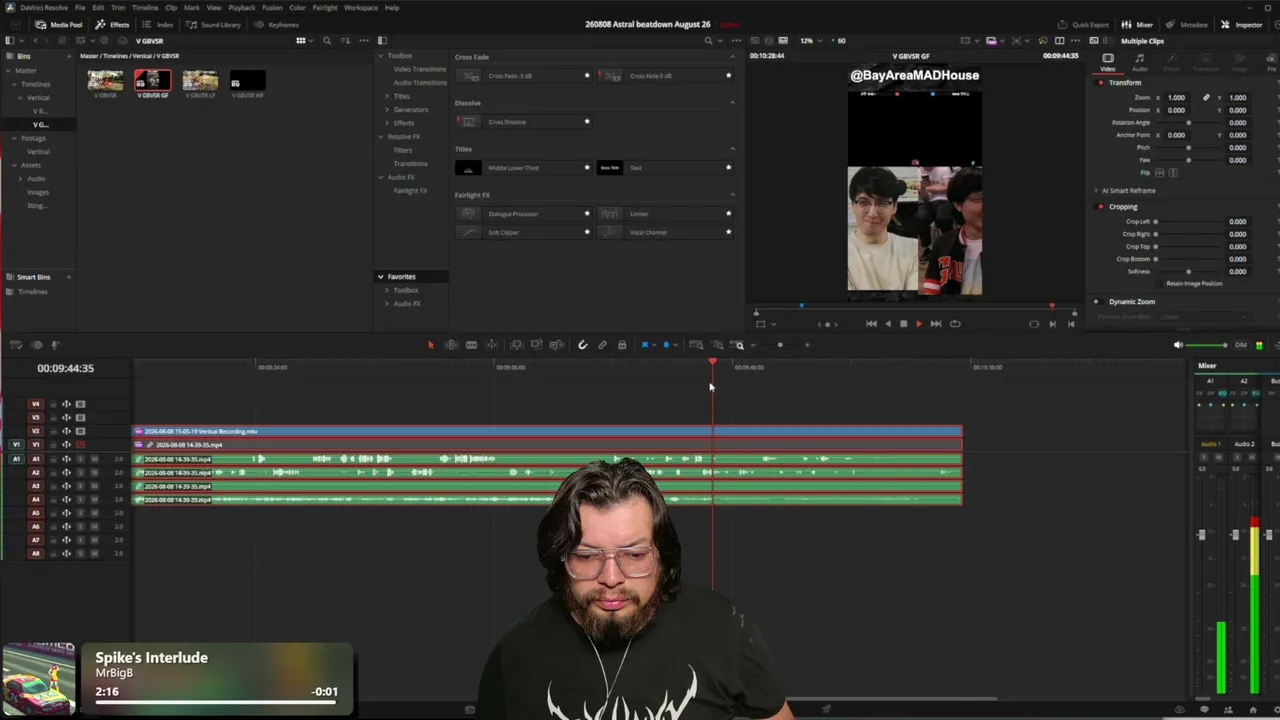Click the Zoom link chain icon in Transform
Image resolution: width=1280 pixels, height=720 pixels.
point(1206,98)
